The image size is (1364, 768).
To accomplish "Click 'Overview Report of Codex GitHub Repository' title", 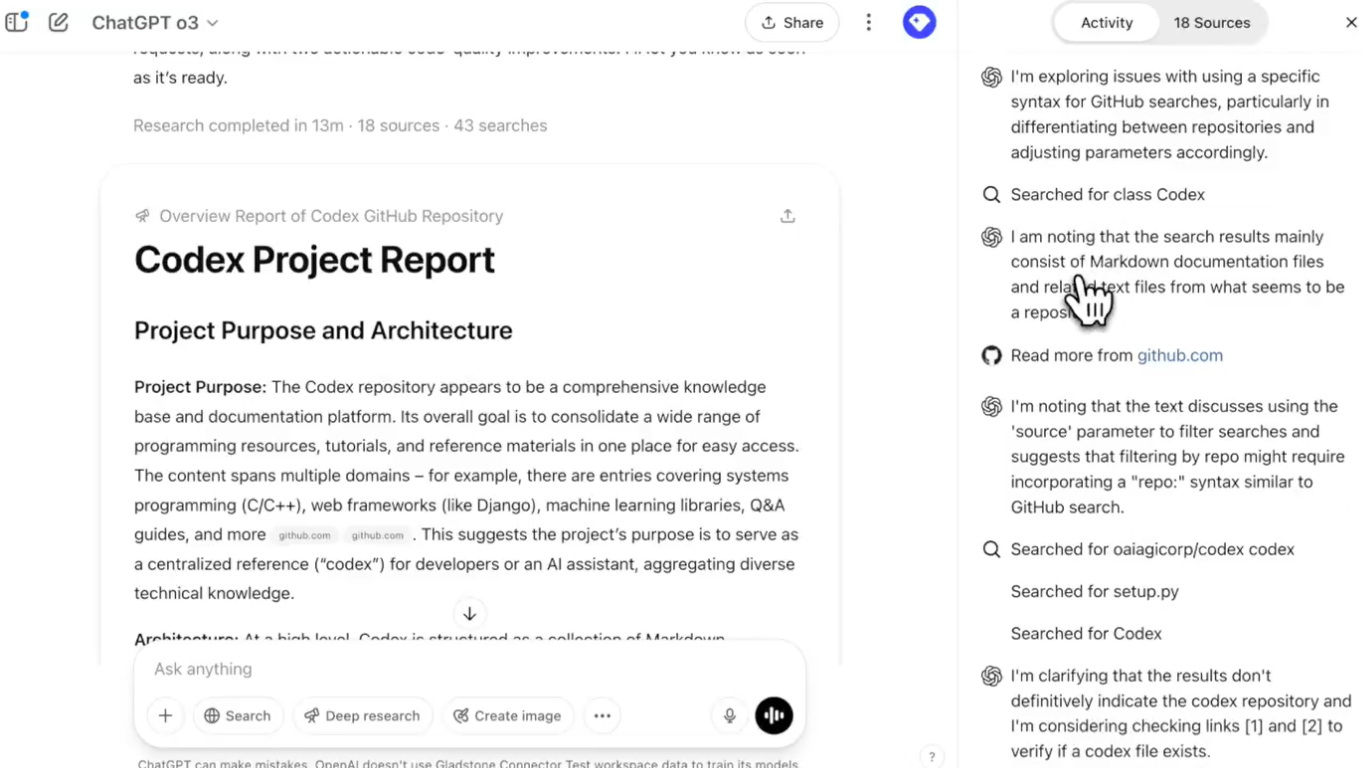I will tap(331, 216).
